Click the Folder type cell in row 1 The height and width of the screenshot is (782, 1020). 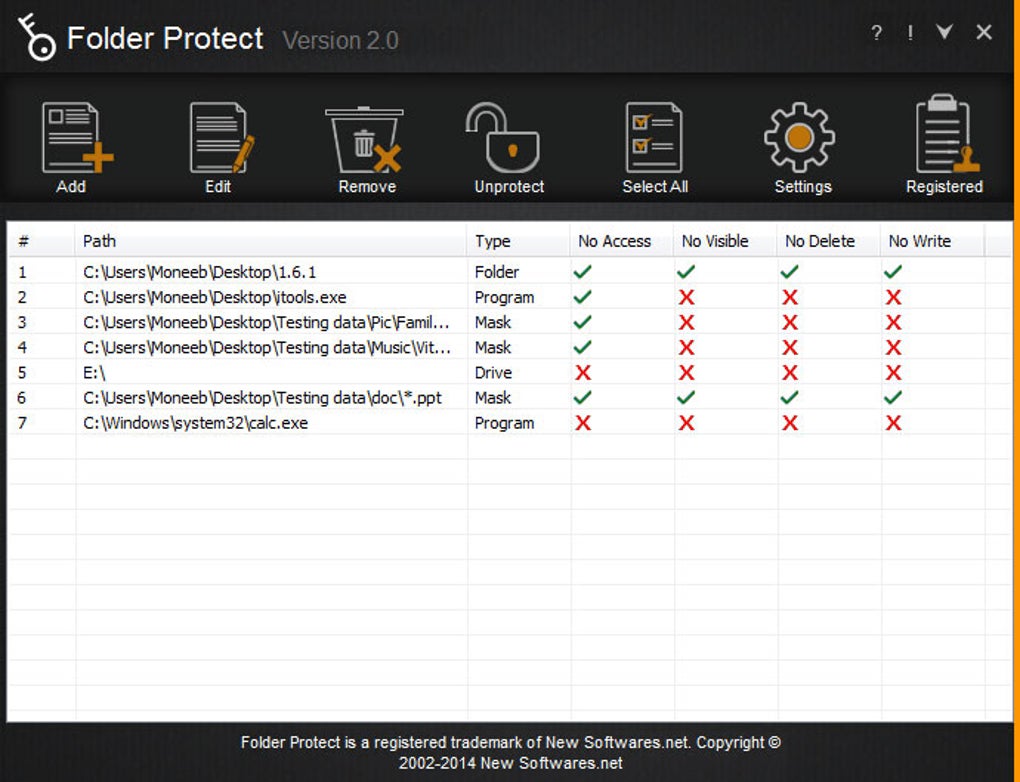tap(497, 272)
